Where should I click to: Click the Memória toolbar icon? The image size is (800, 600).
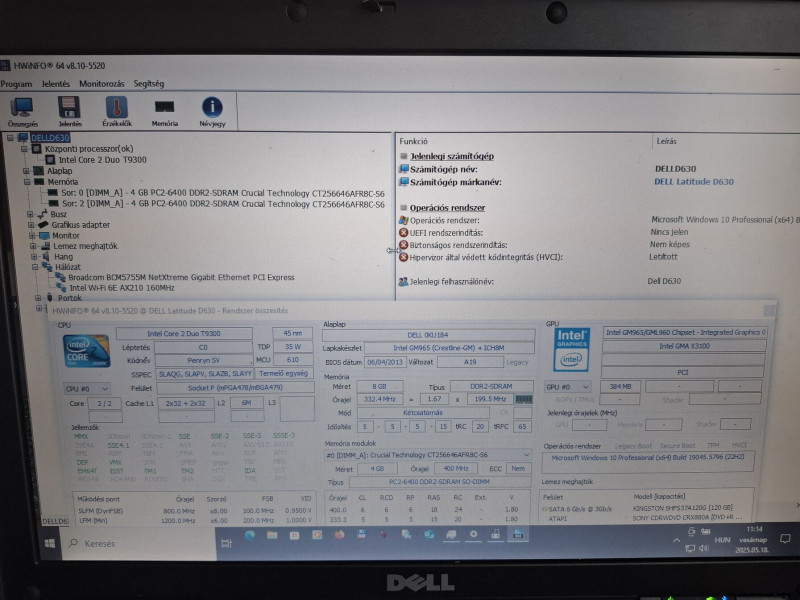point(164,111)
